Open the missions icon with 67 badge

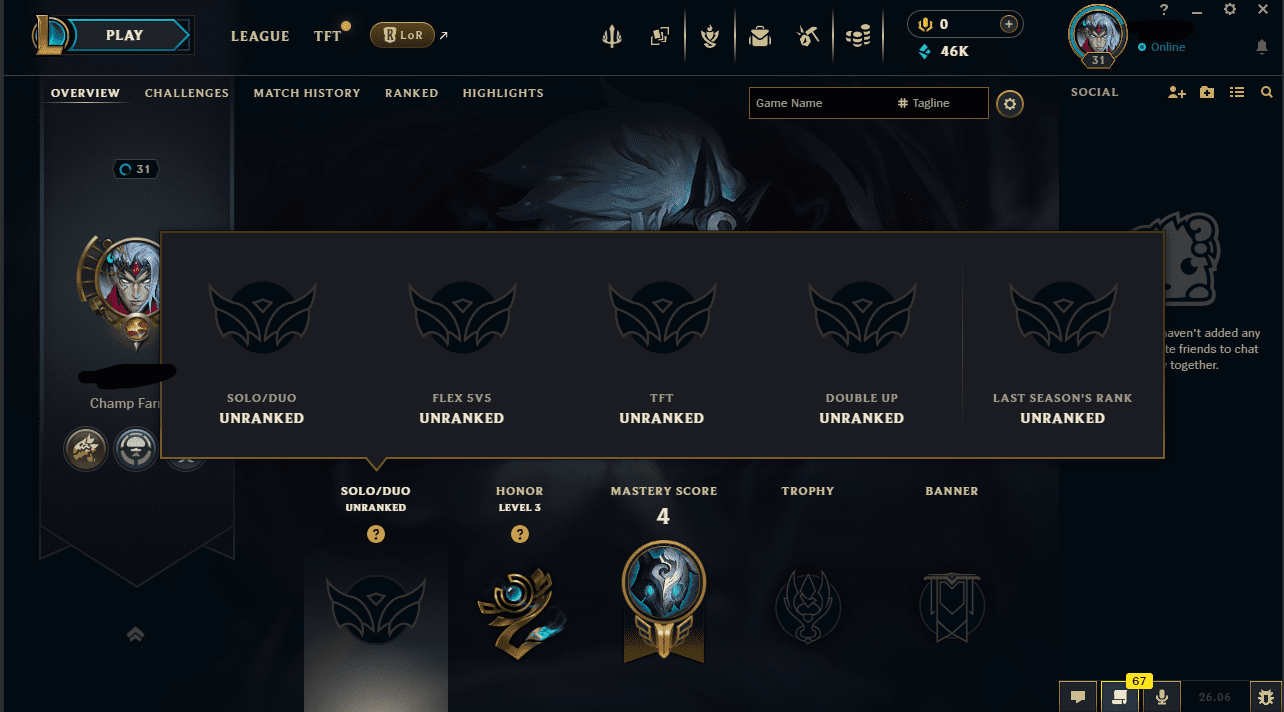pyautogui.click(x=1120, y=697)
